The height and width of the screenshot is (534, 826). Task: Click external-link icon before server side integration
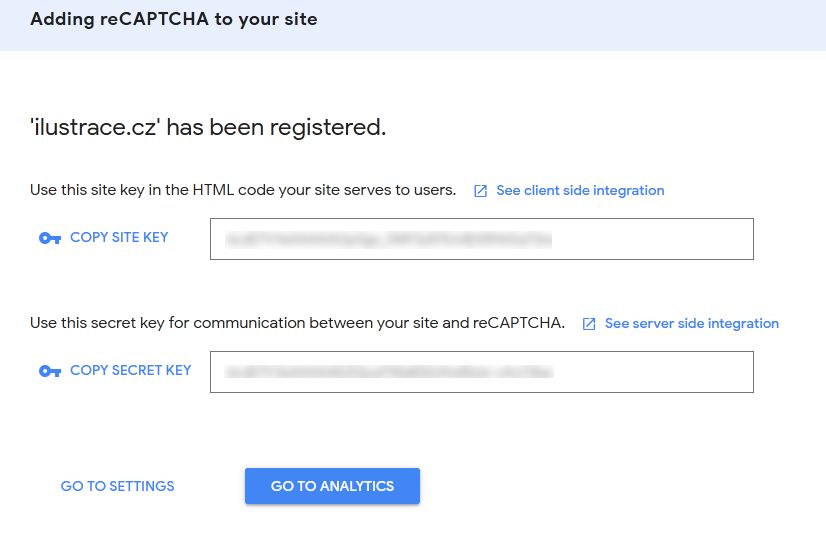(x=589, y=324)
